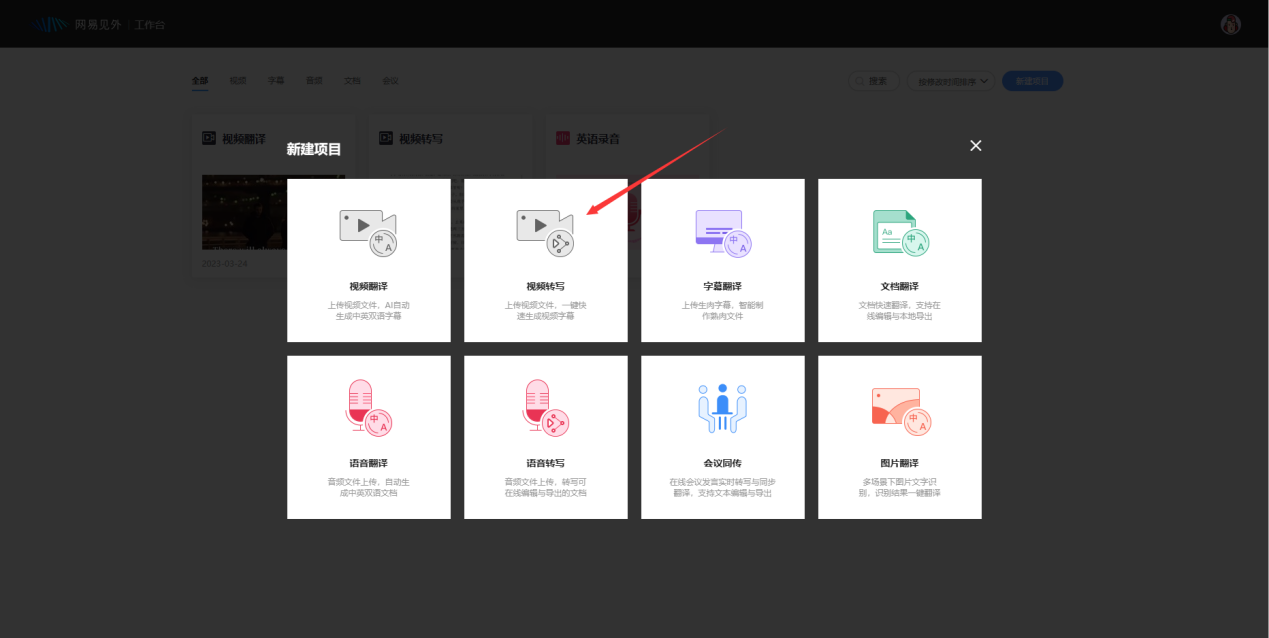
Task: Select the green 文档翻译 document icon
Action: tap(900, 233)
